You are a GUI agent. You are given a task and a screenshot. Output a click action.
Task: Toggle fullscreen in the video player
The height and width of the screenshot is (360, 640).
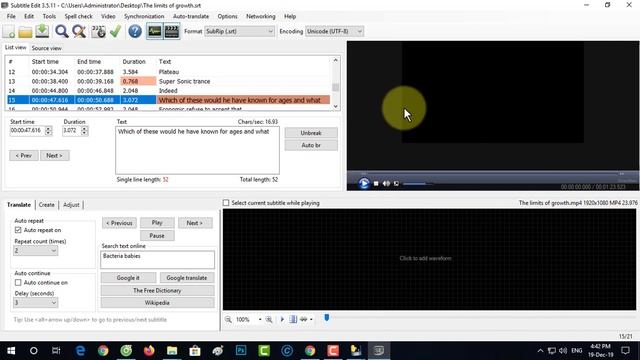tap(396, 184)
